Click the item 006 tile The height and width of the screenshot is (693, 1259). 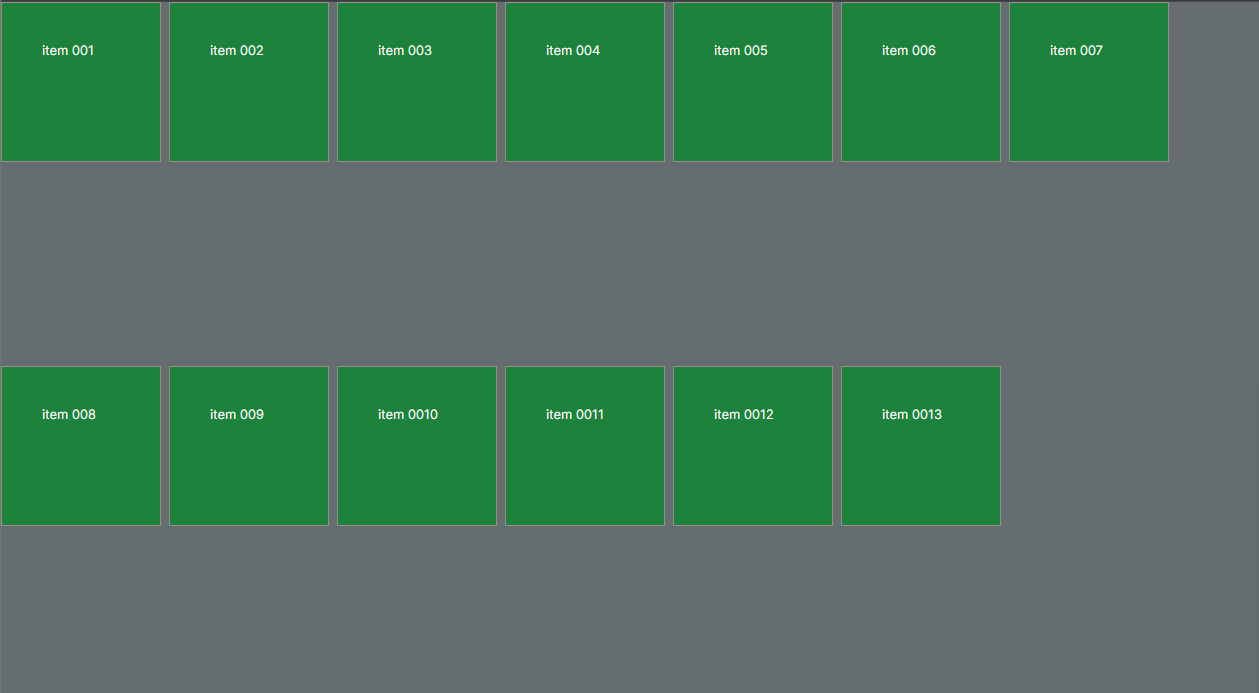click(x=921, y=82)
